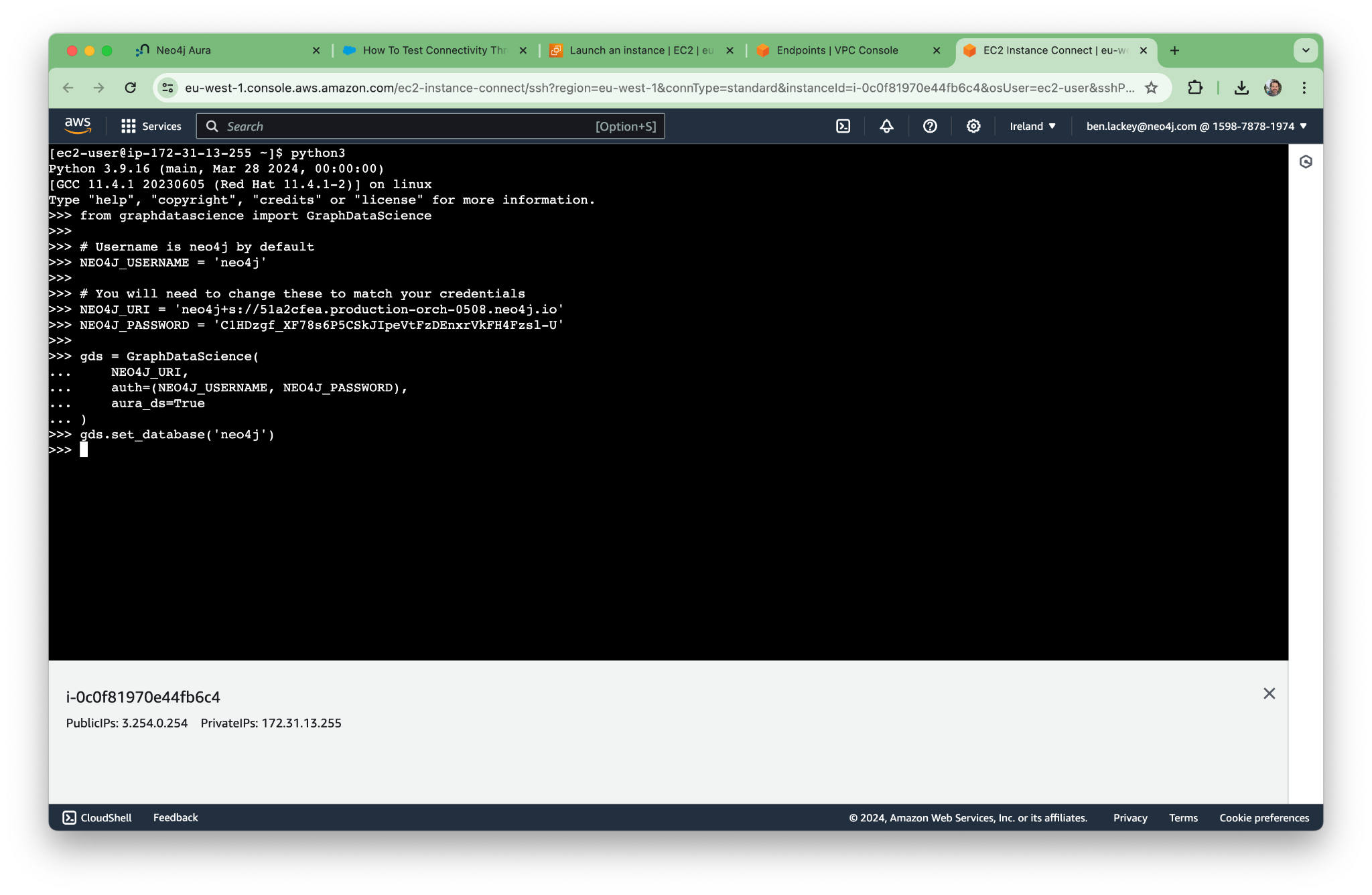Close the EC2 Instance Connect tab

pyautogui.click(x=1144, y=50)
